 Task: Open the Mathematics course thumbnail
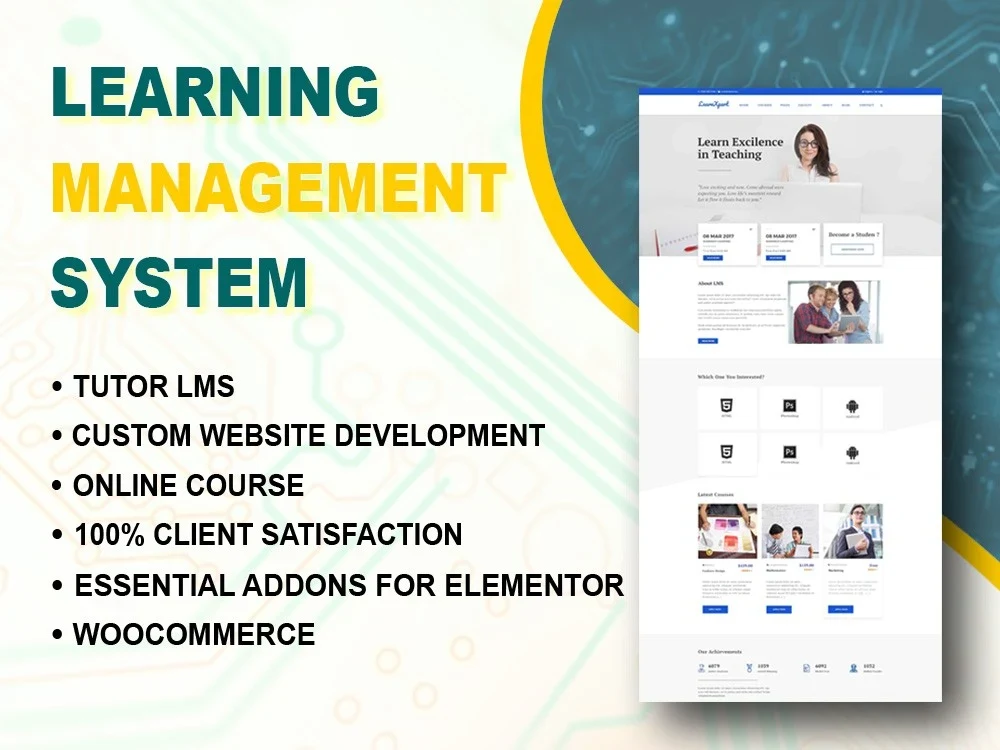[x=790, y=531]
